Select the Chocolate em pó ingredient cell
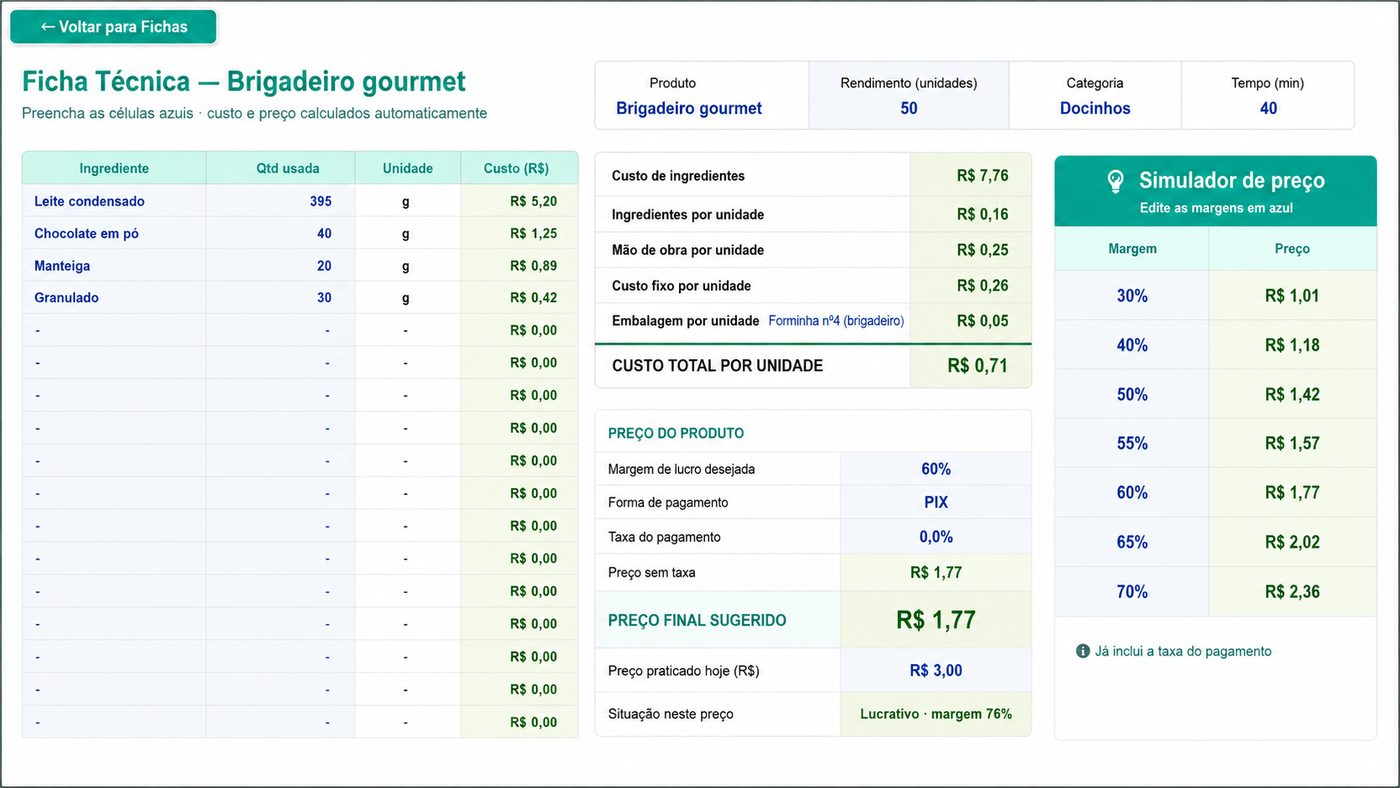This screenshot has height=788, width=1400. click(114, 233)
